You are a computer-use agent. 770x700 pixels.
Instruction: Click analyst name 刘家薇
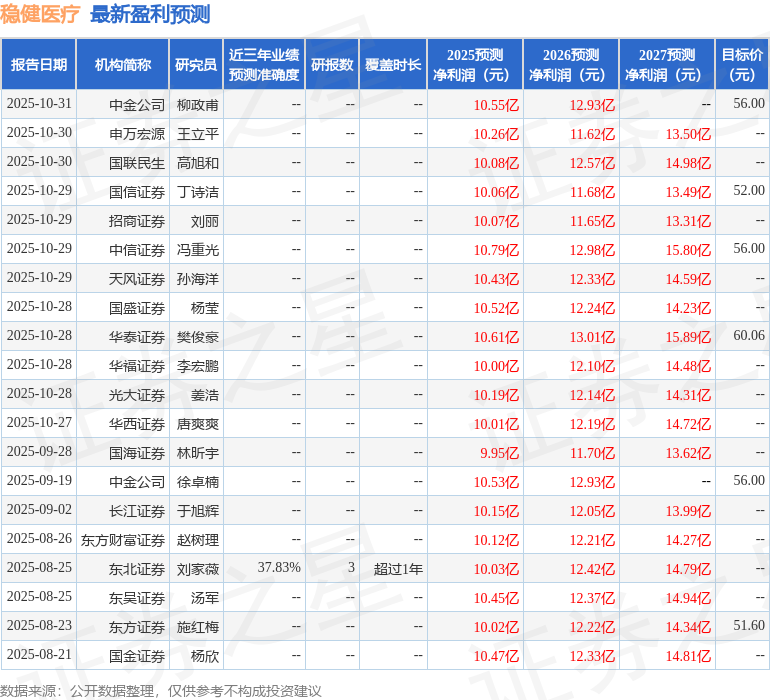tap(198, 569)
